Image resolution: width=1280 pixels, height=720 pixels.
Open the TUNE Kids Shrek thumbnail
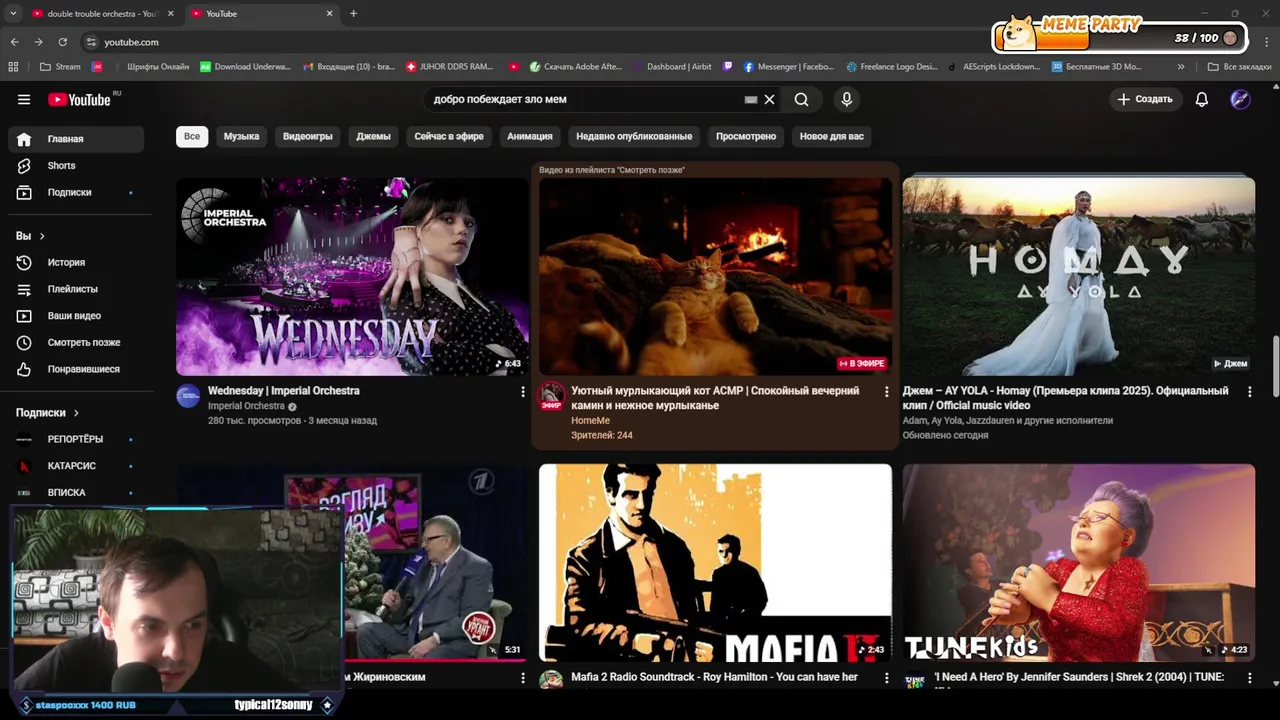(x=1078, y=562)
